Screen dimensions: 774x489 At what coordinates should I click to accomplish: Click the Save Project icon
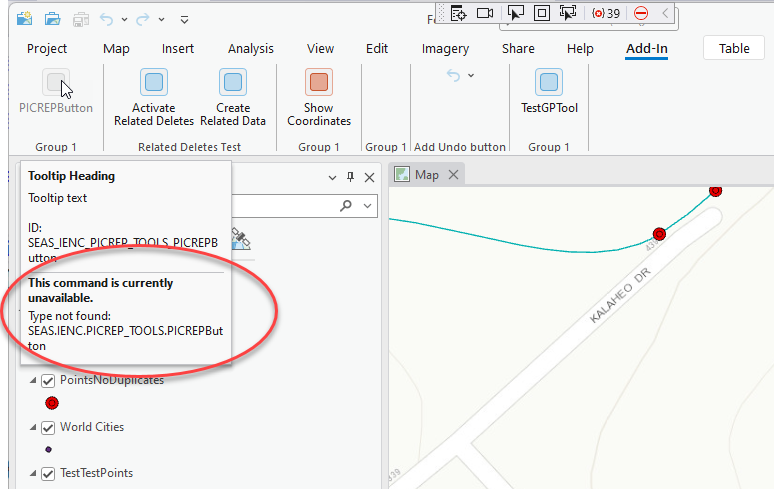click(x=80, y=19)
